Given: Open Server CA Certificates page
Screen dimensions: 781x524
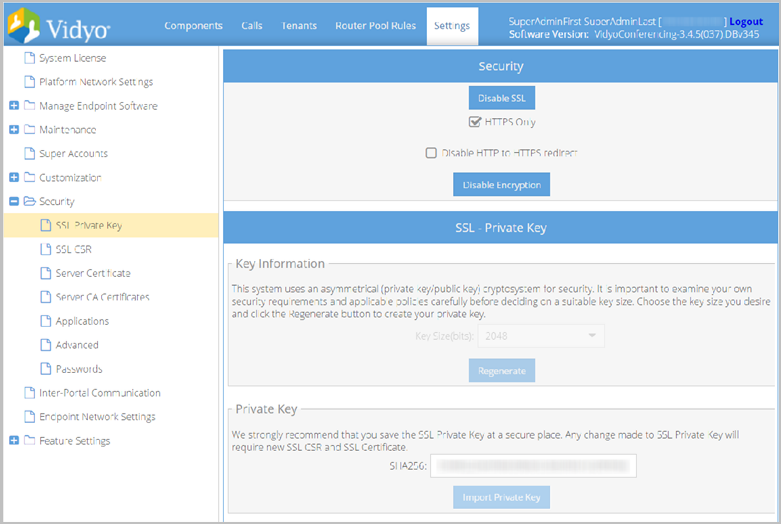Looking at the screenshot, I should pos(103,297).
